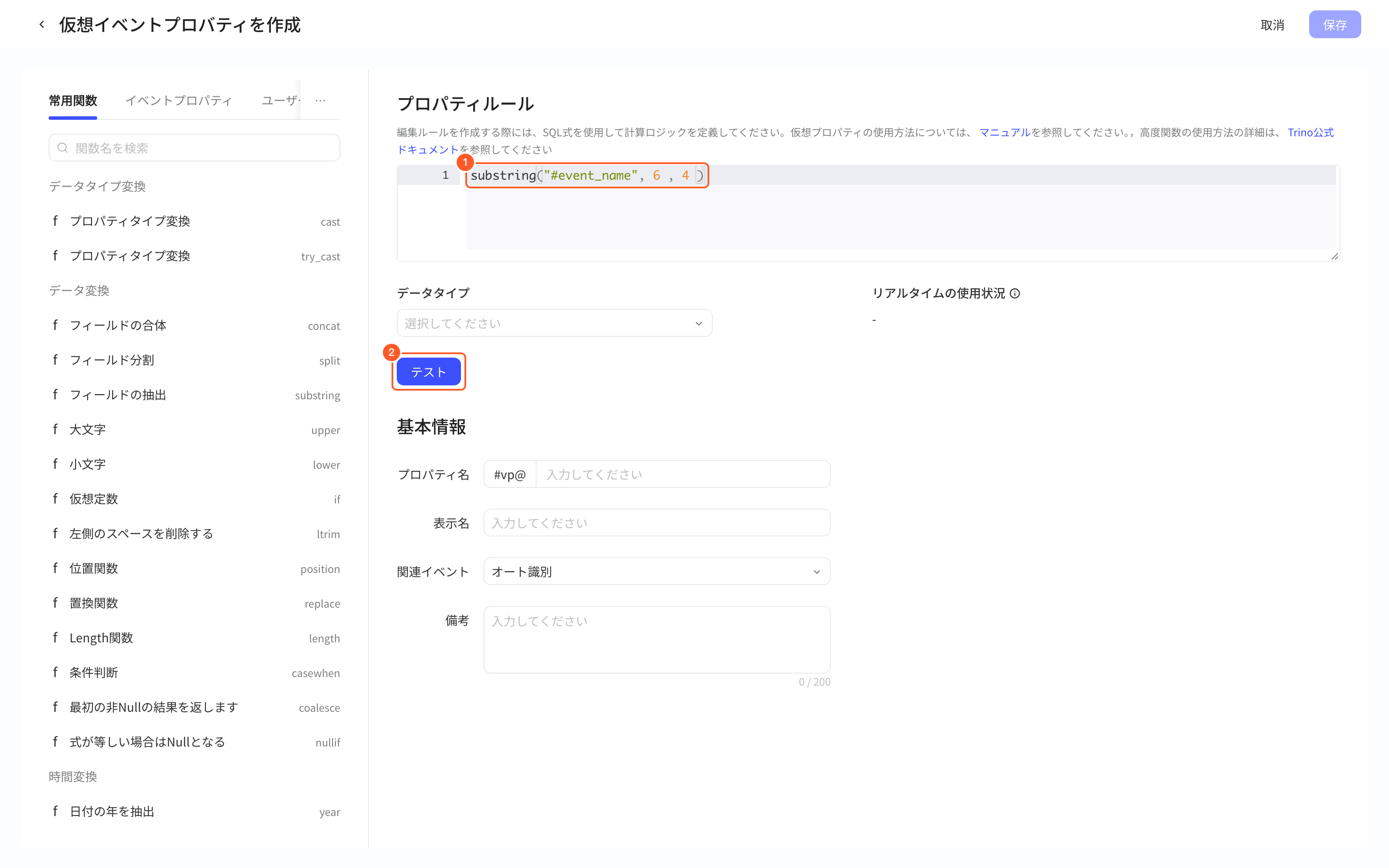
Task: Select the フィールドの合体 concat function
Action: [194, 325]
